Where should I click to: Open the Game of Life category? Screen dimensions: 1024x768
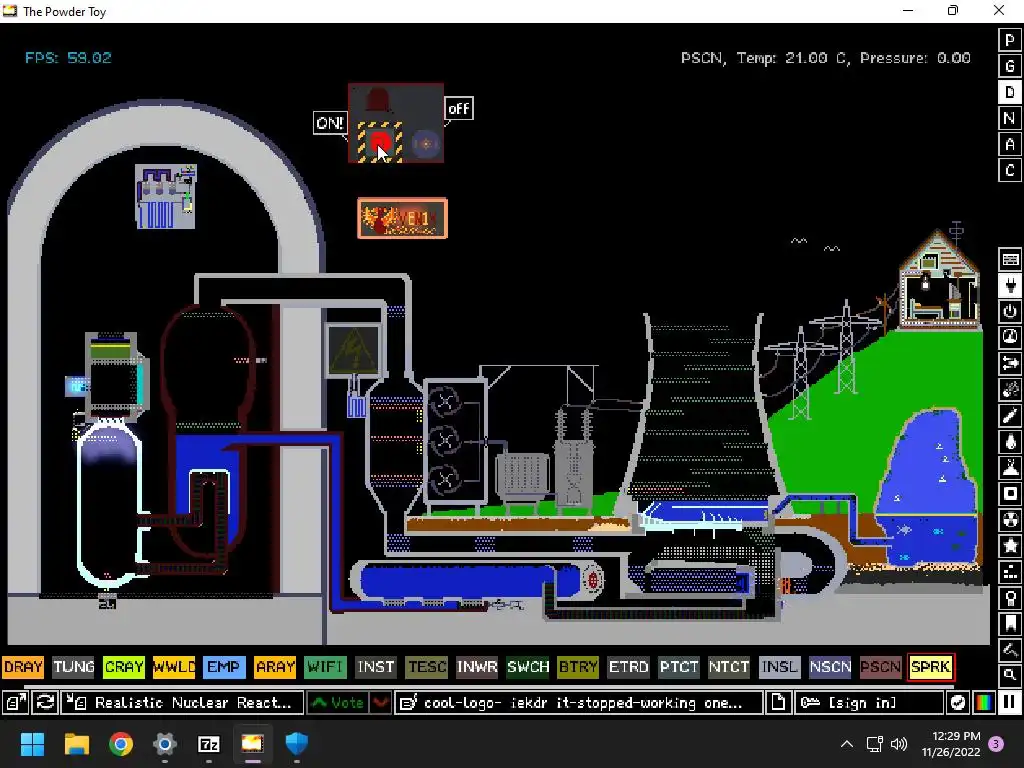[1010, 572]
